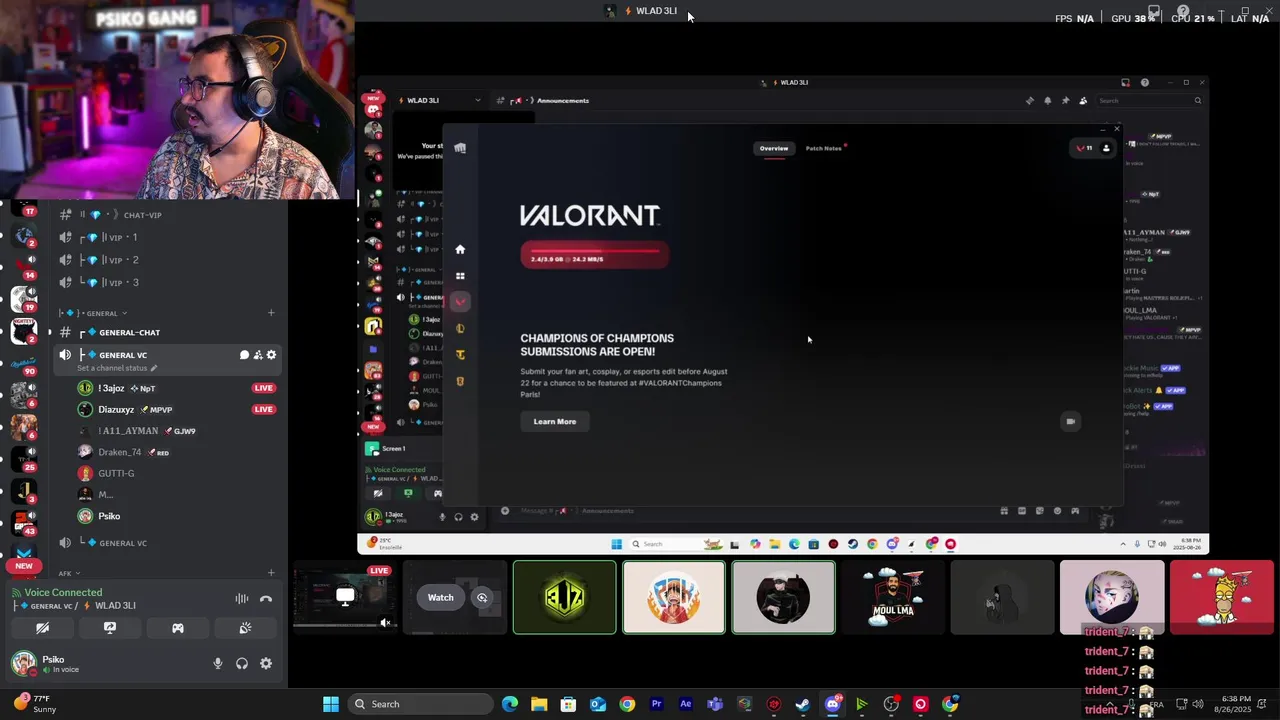Open Steam from the Windows taskbar
Screen dimensions: 1280x720
point(803,704)
